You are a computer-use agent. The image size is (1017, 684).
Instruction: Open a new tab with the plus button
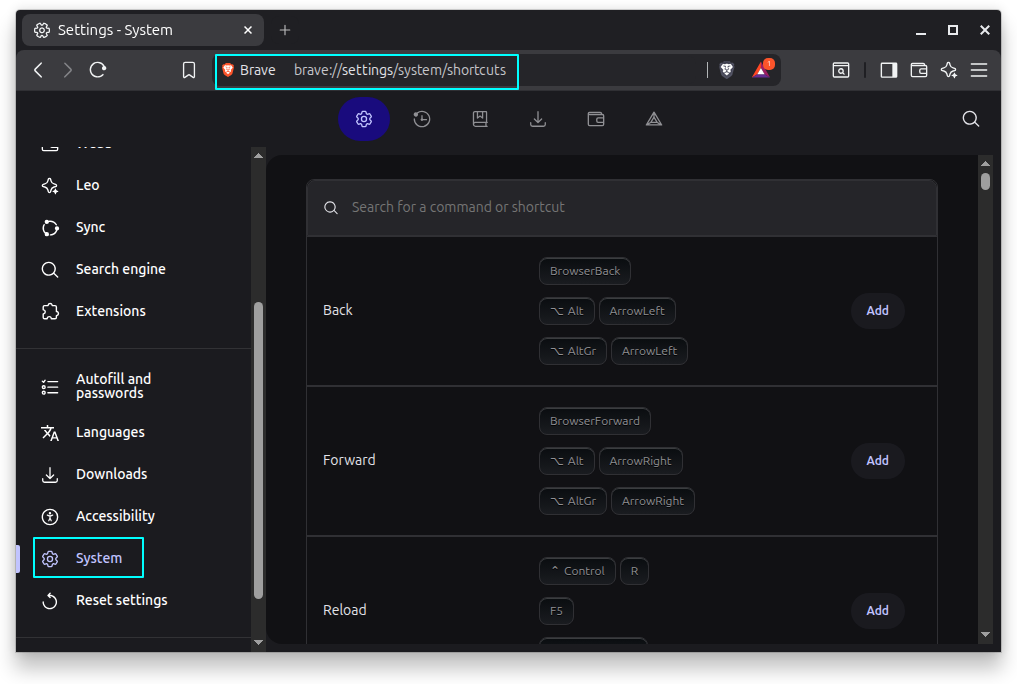pyautogui.click(x=285, y=30)
